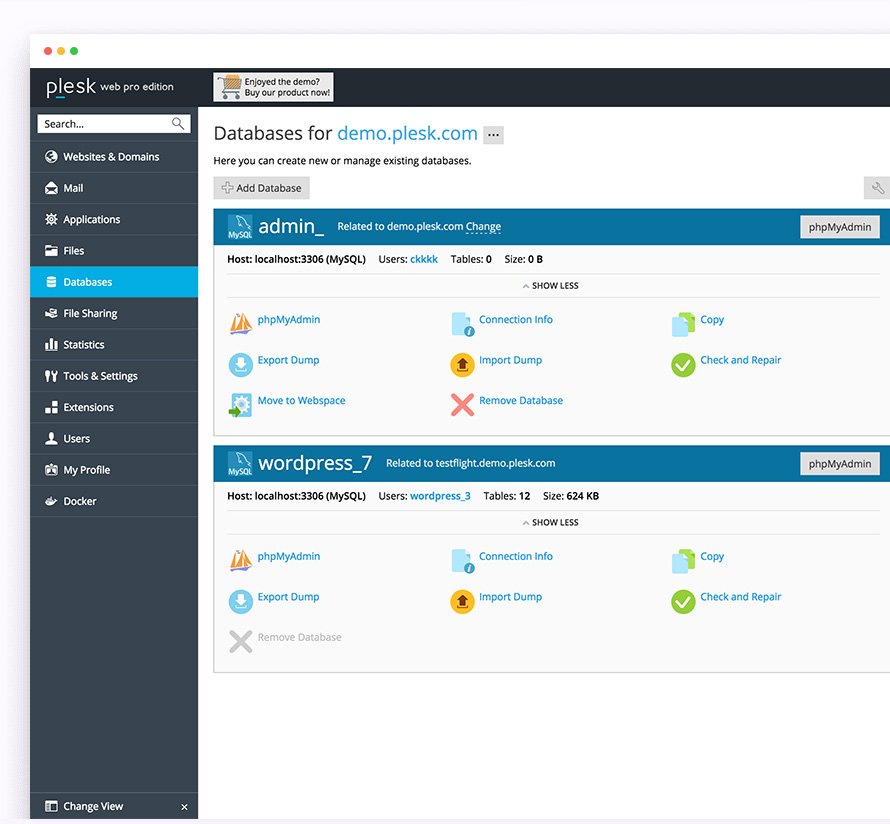
Task: Click the sailboat phpMyAdmin icon under admin_
Action: tap(241, 323)
